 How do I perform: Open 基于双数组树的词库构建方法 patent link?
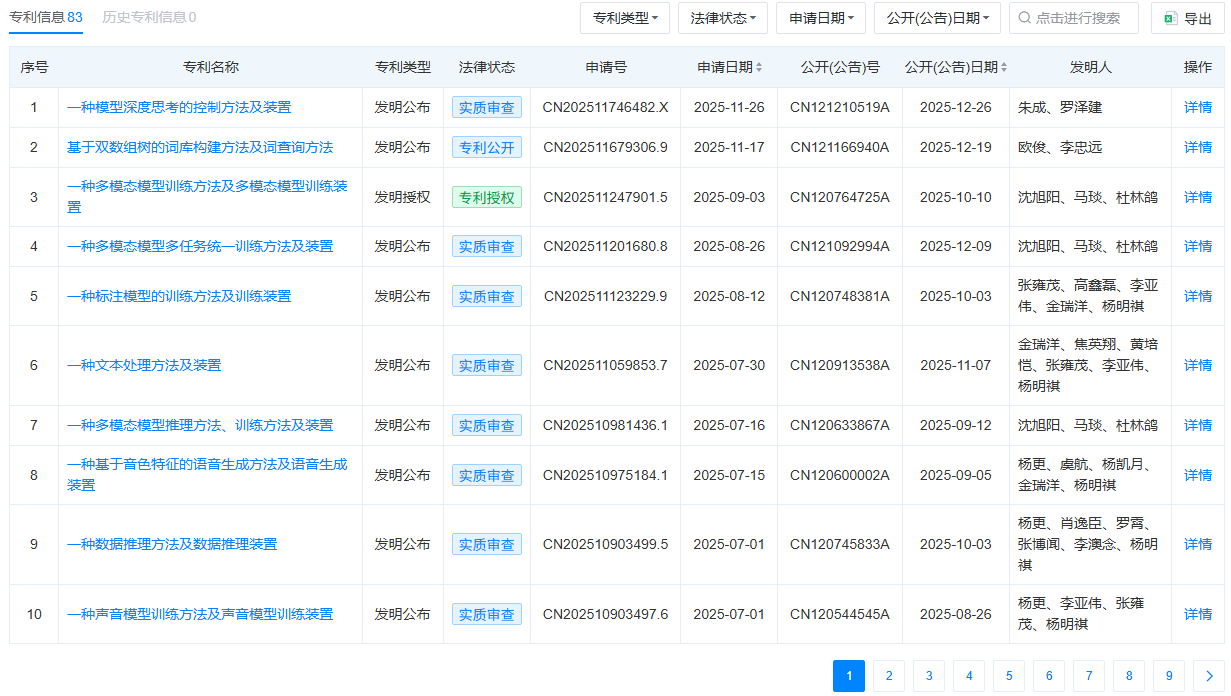click(200, 147)
